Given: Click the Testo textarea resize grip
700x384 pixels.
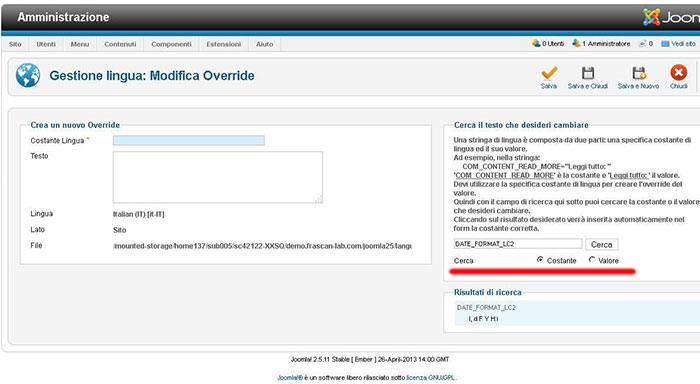Looking at the screenshot, I should tap(319, 200).
